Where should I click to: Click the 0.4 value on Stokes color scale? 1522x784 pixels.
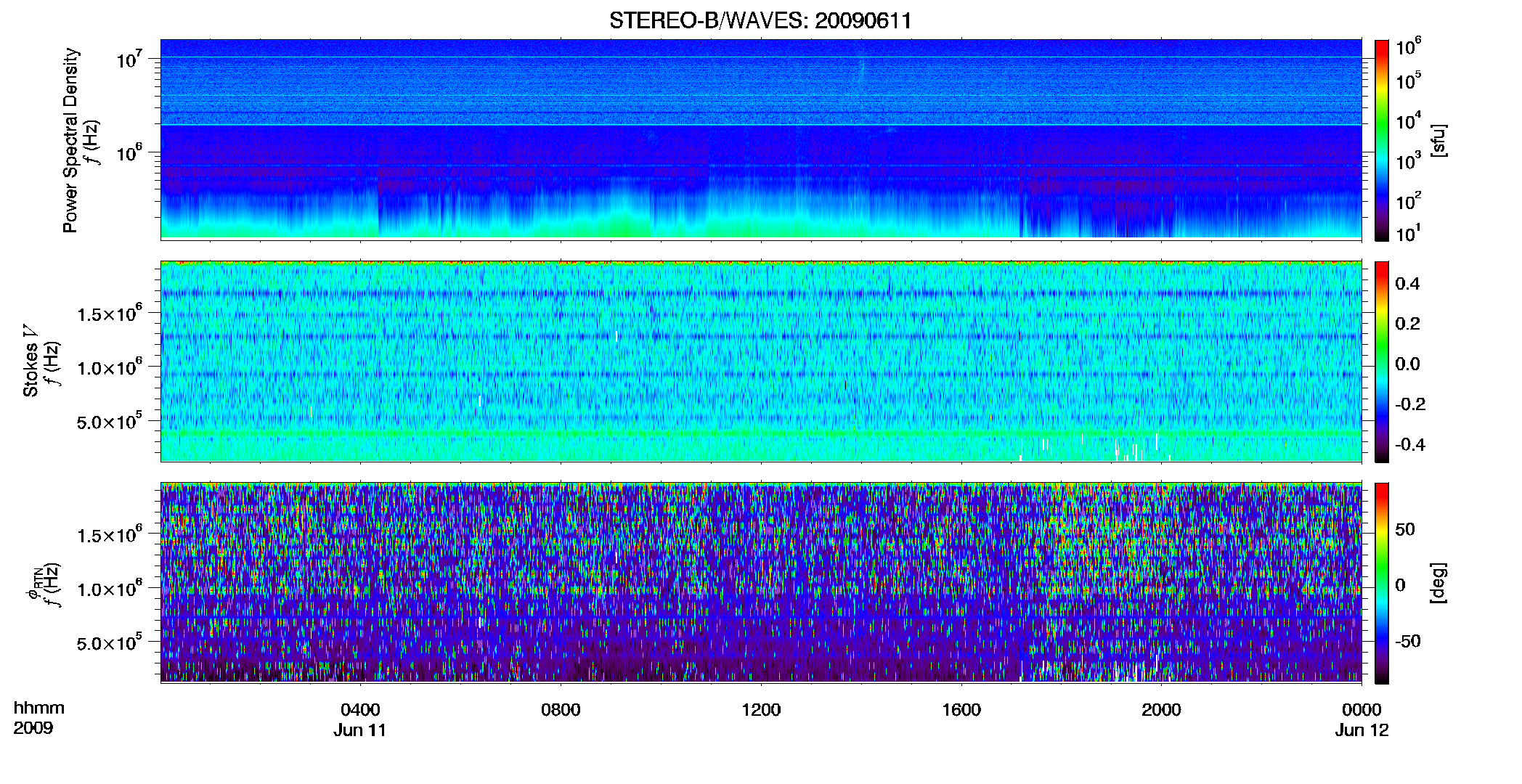coord(1407,284)
